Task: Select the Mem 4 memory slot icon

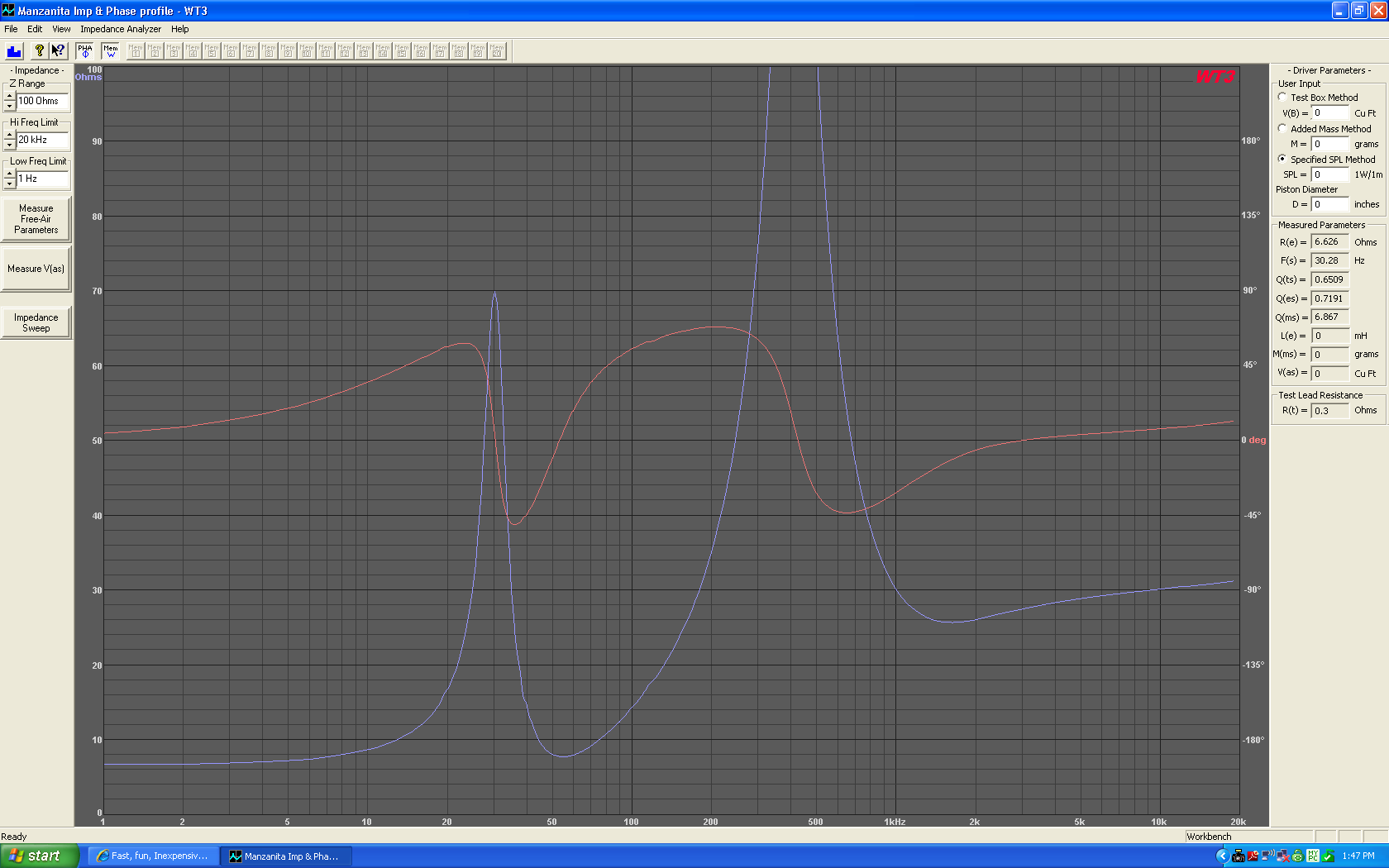Action: tap(193, 51)
